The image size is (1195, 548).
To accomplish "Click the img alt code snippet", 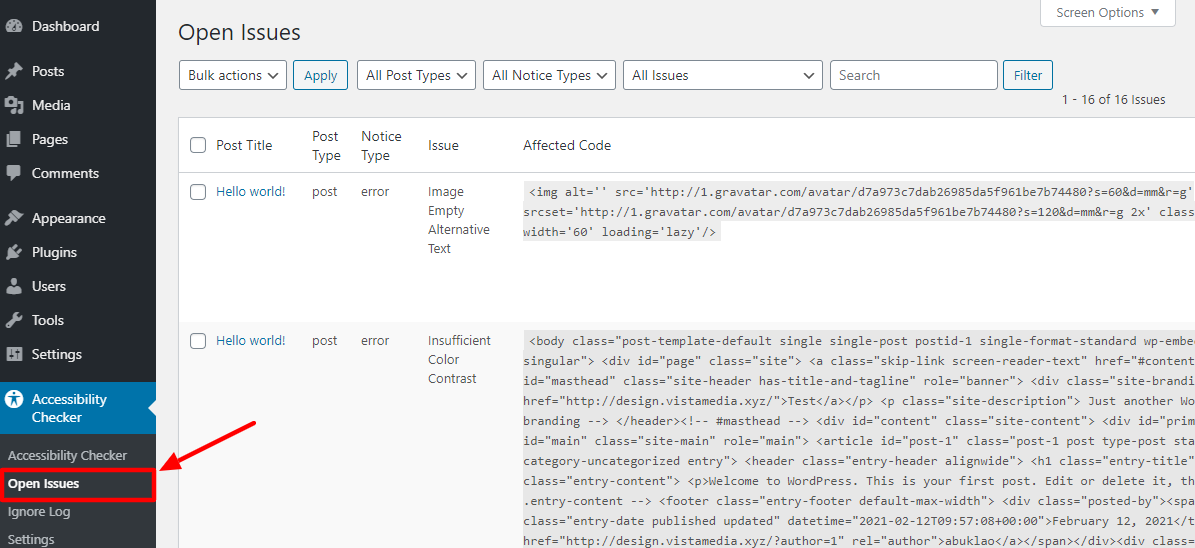I will click(x=859, y=213).
